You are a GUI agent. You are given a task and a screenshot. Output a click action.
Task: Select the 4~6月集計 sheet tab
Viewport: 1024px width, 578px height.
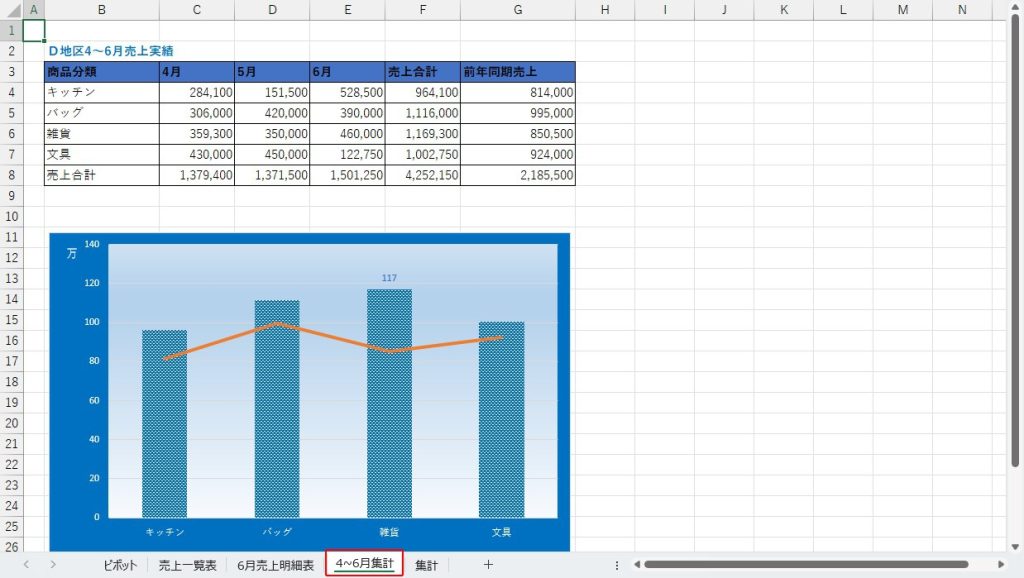pos(364,565)
